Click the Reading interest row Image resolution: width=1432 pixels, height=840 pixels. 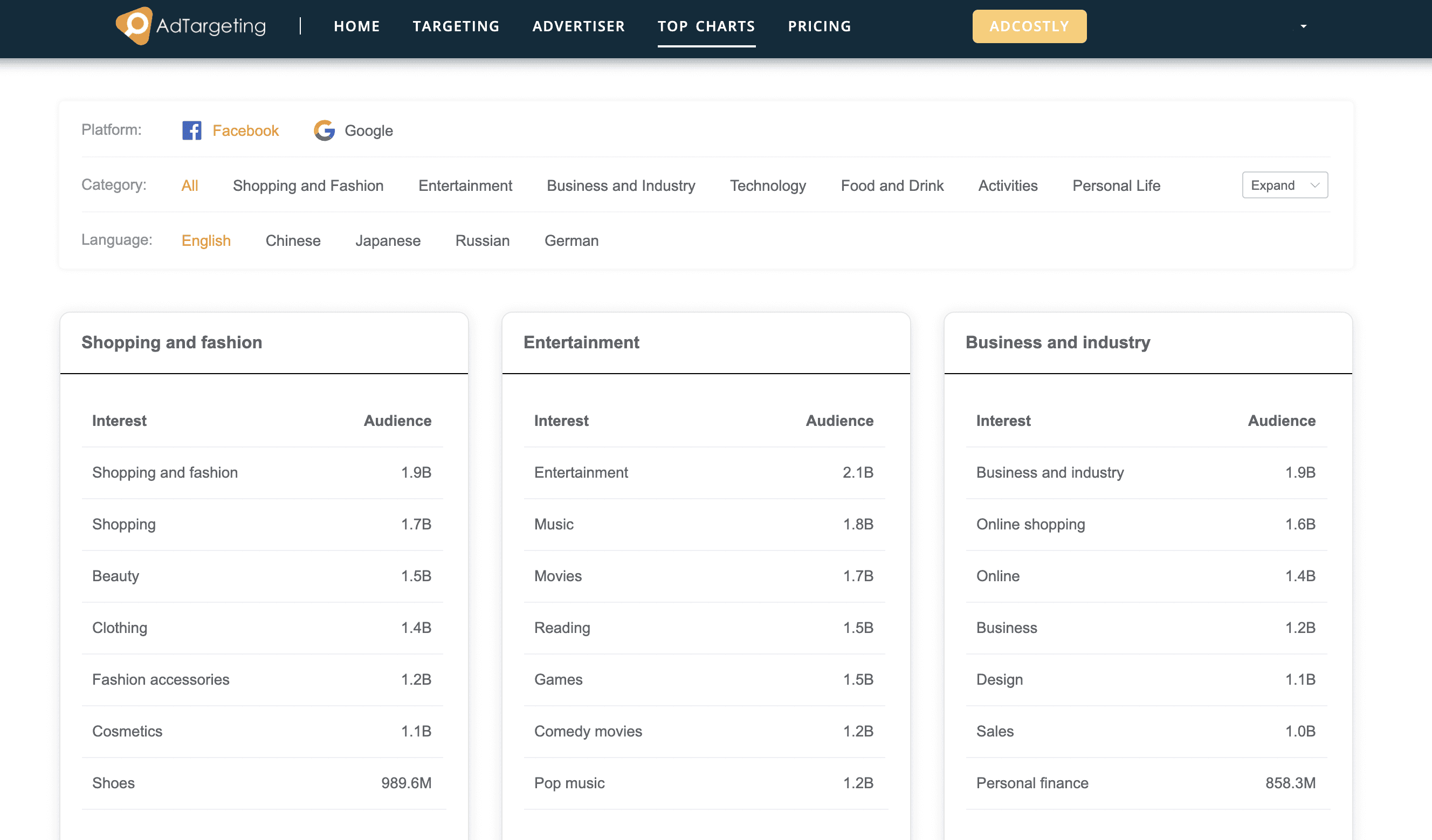[705, 628]
